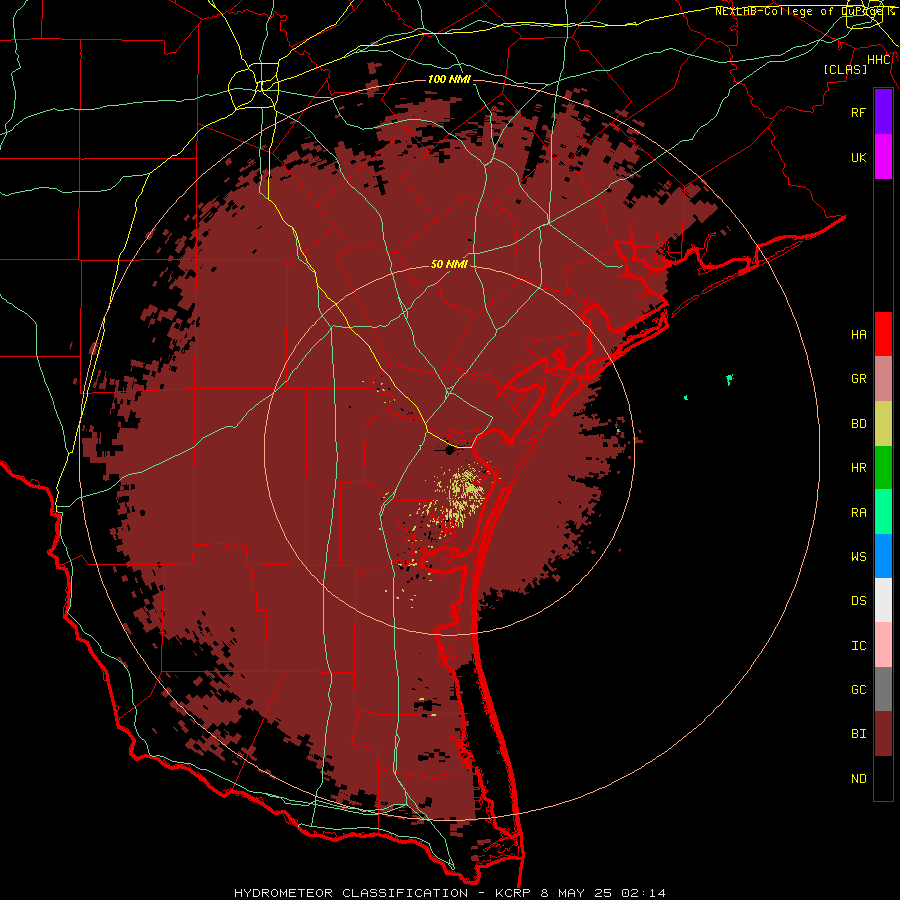Select the BI brown legend swatch

coord(883,734)
